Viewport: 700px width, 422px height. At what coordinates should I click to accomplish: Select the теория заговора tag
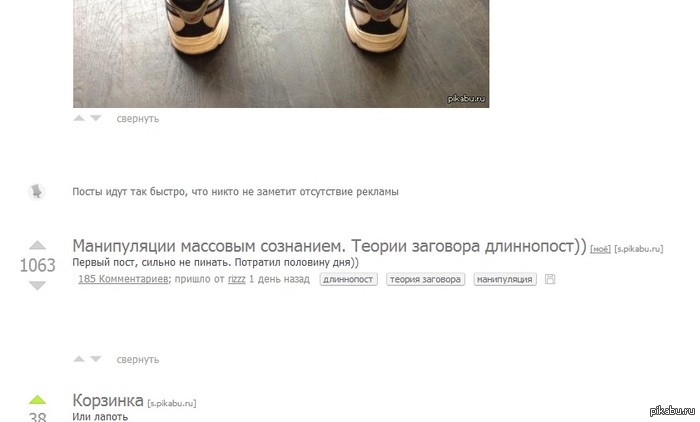425,280
